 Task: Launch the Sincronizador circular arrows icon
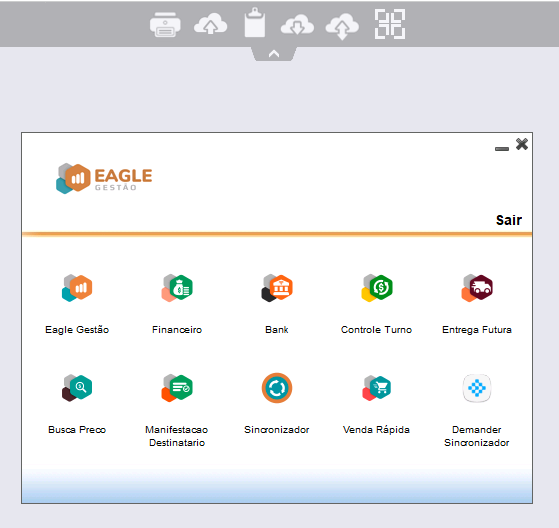pyautogui.click(x=277, y=388)
